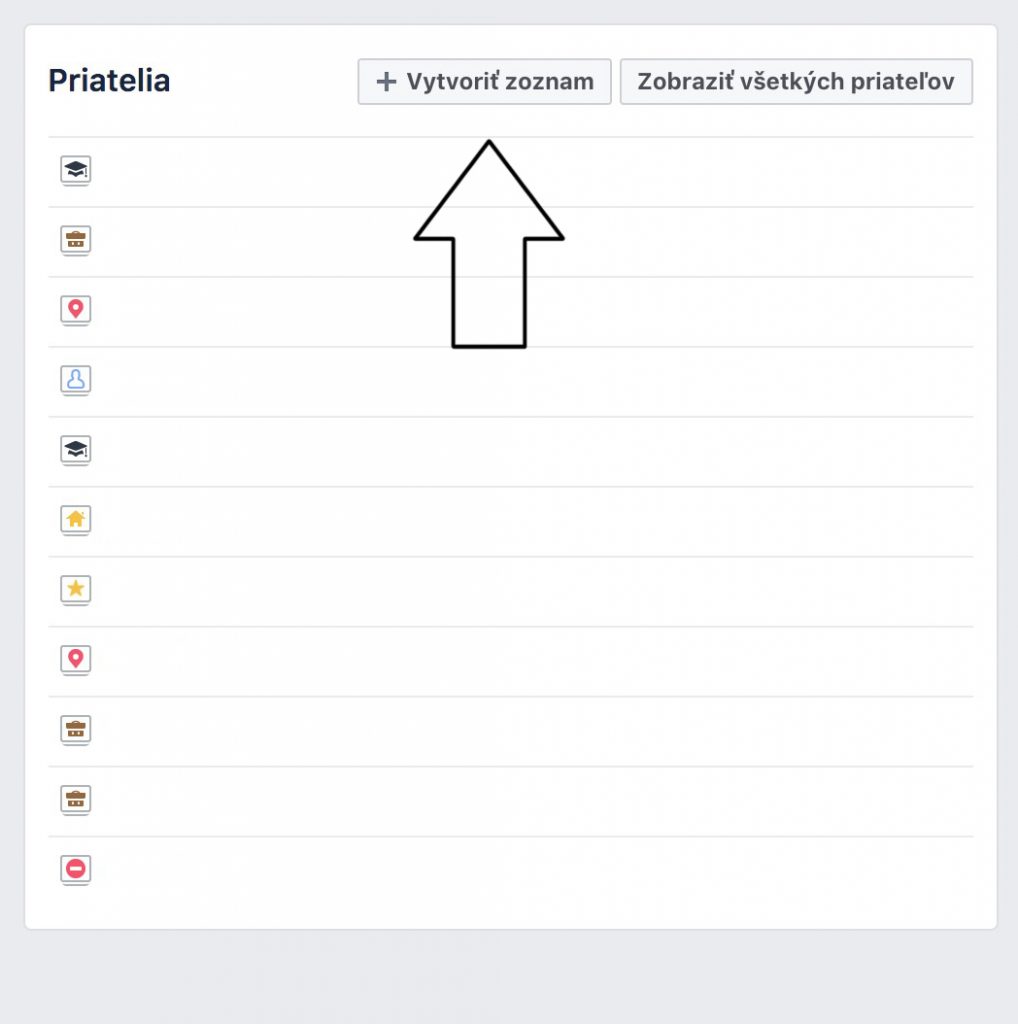This screenshot has width=1018, height=1024.
Task: Select the list row beside the person silhouette icon
Action: 511,382
